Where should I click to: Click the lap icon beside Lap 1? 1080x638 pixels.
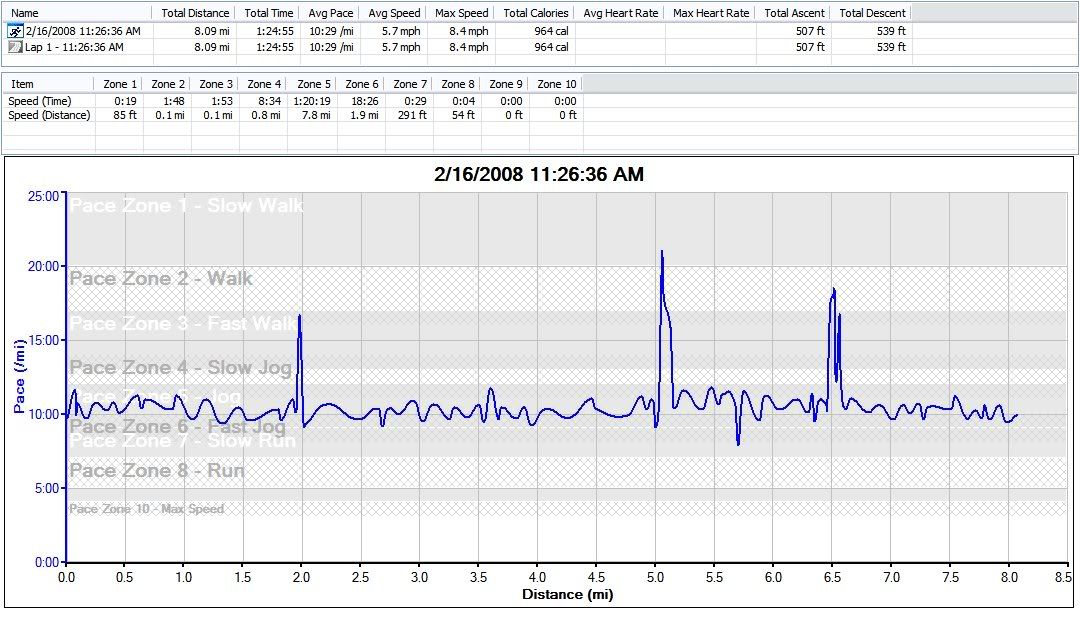click(13, 47)
